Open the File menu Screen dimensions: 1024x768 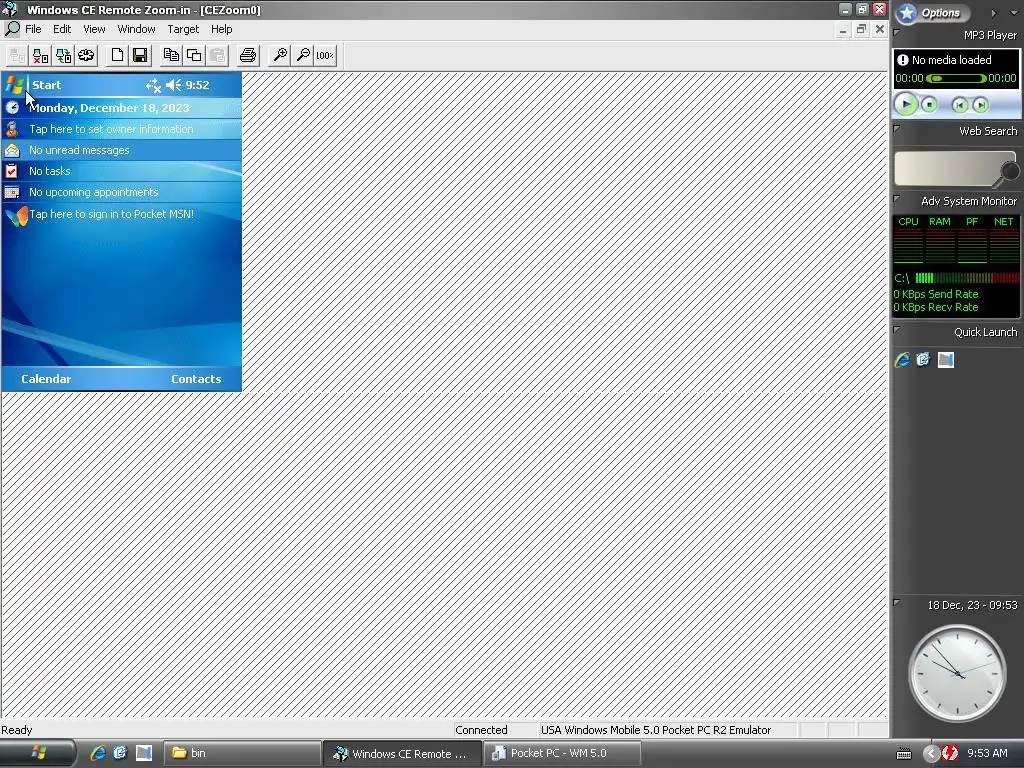33,29
